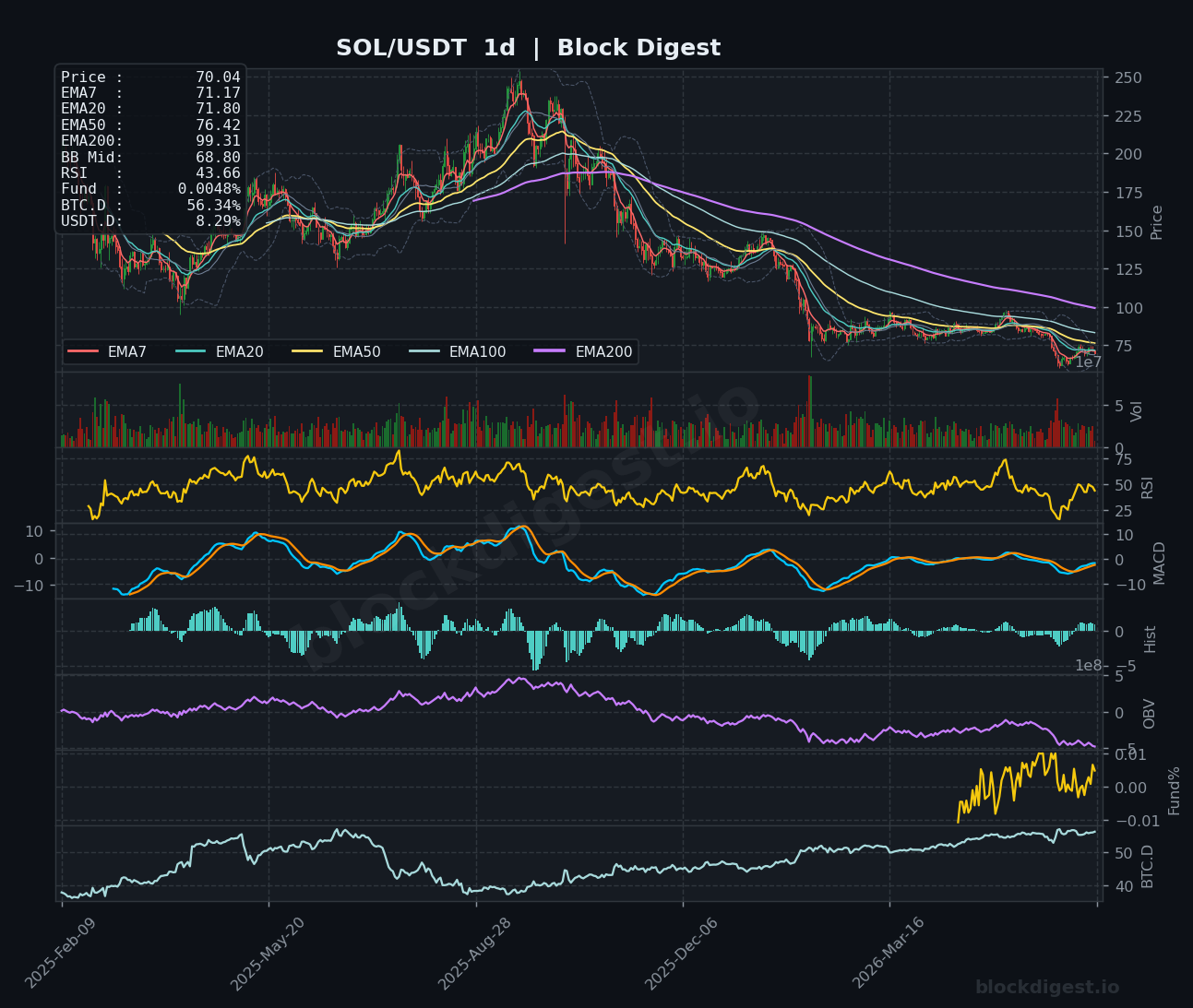
Task: Click the RSI 43.66 info box row
Action: click(150, 173)
